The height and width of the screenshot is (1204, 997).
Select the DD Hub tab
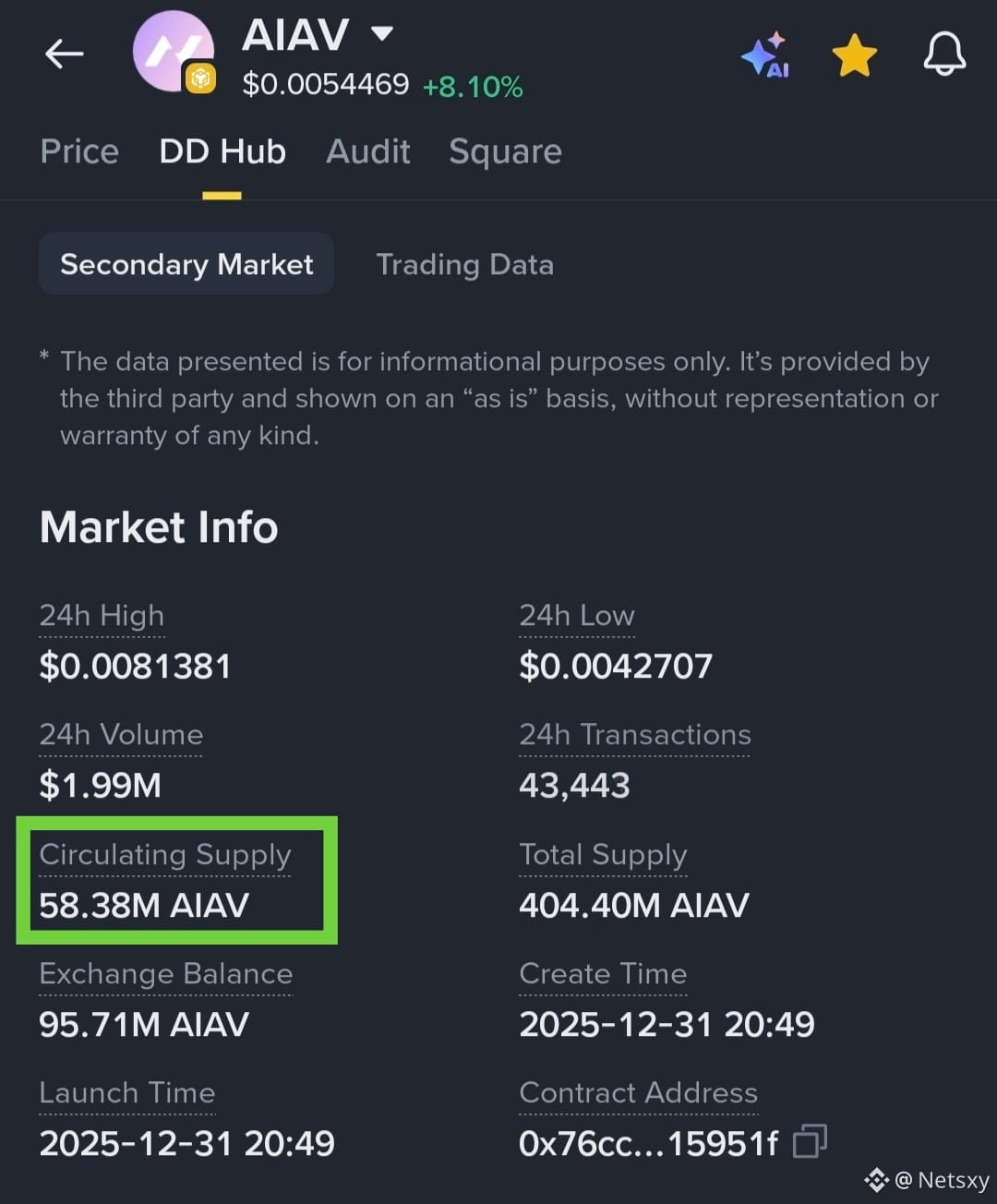222,151
